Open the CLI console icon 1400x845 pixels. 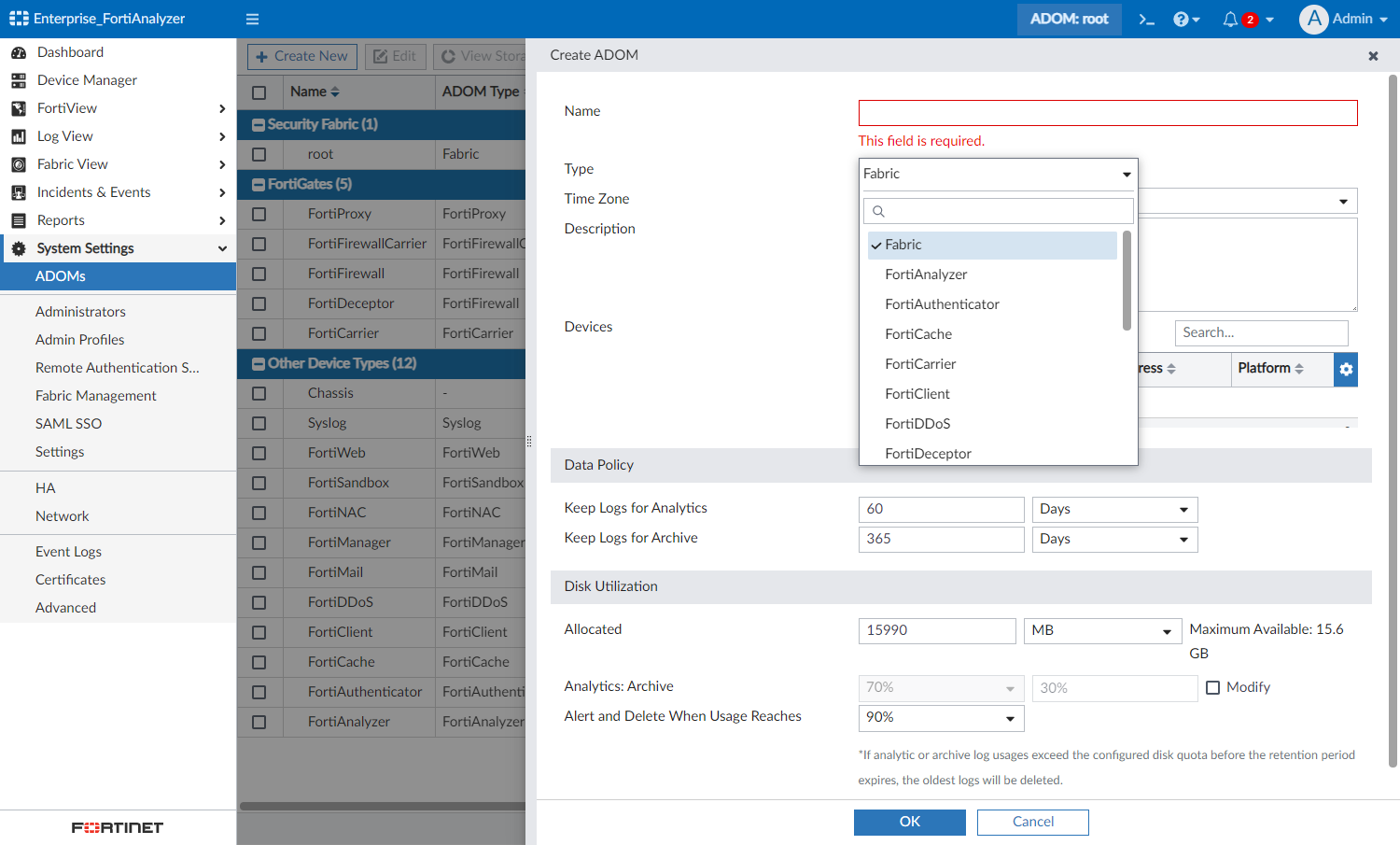pyautogui.click(x=1146, y=18)
